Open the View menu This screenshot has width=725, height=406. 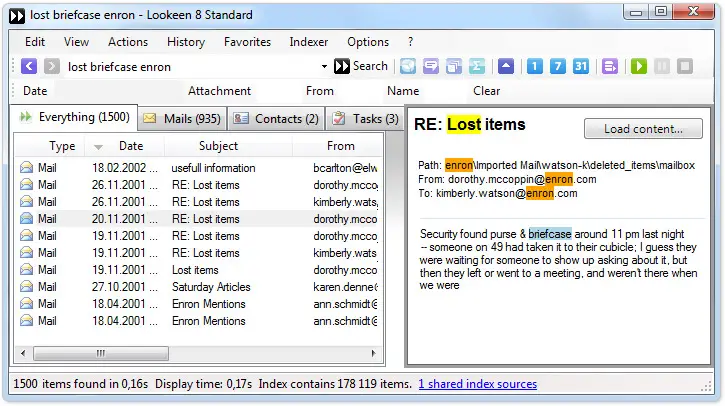coord(76,42)
